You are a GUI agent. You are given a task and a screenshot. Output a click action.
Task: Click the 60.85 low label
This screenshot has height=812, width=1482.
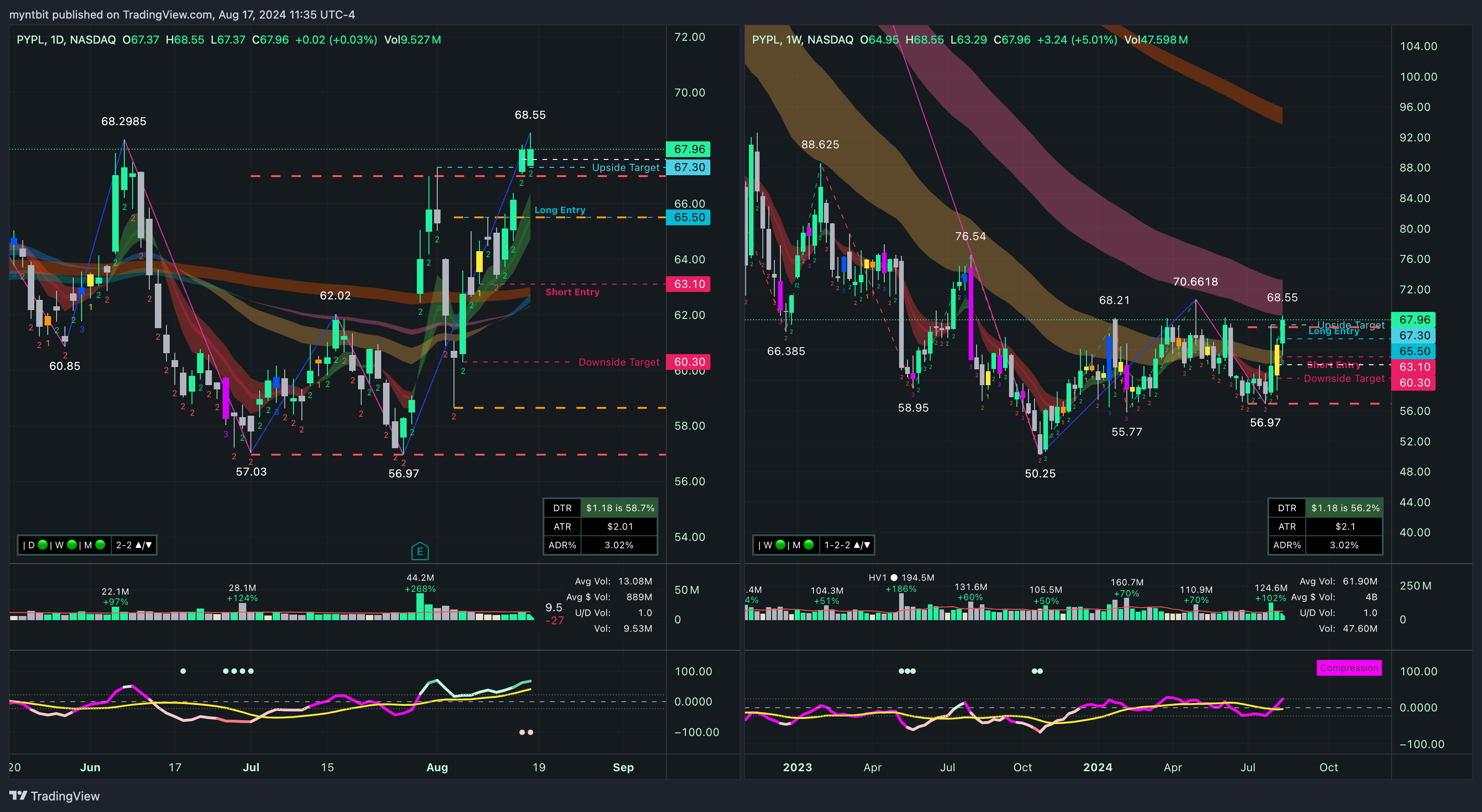[x=64, y=366]
